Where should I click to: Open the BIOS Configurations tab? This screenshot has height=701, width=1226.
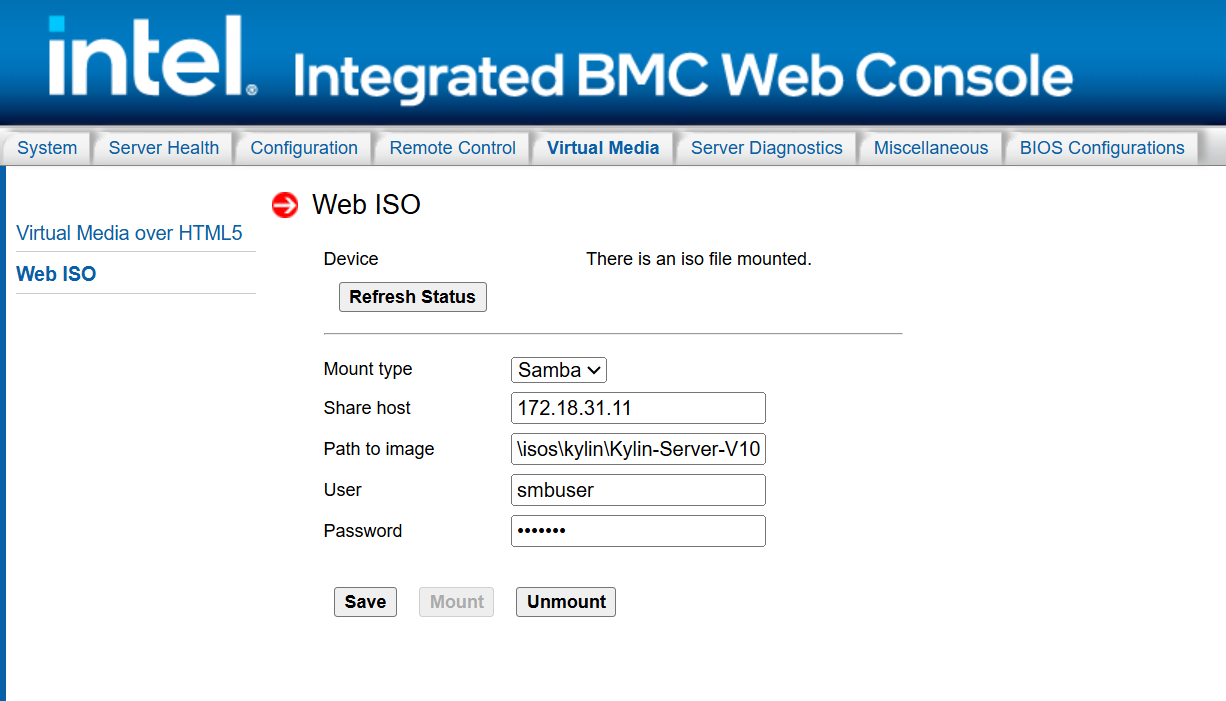pyautogui.click(x=1102, y=148)
